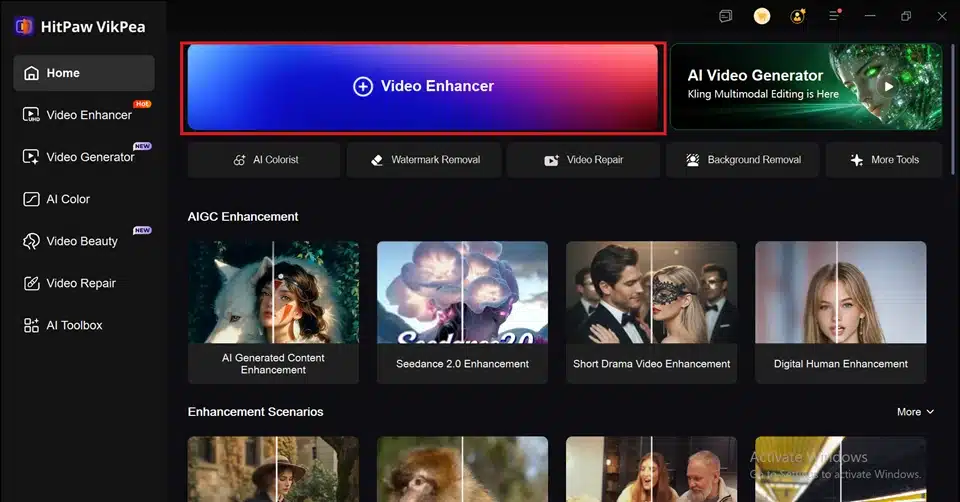The image size is (960, 502).
Task: Expand the More dropdown in Enhancement Scenarios
Action: 915,412
